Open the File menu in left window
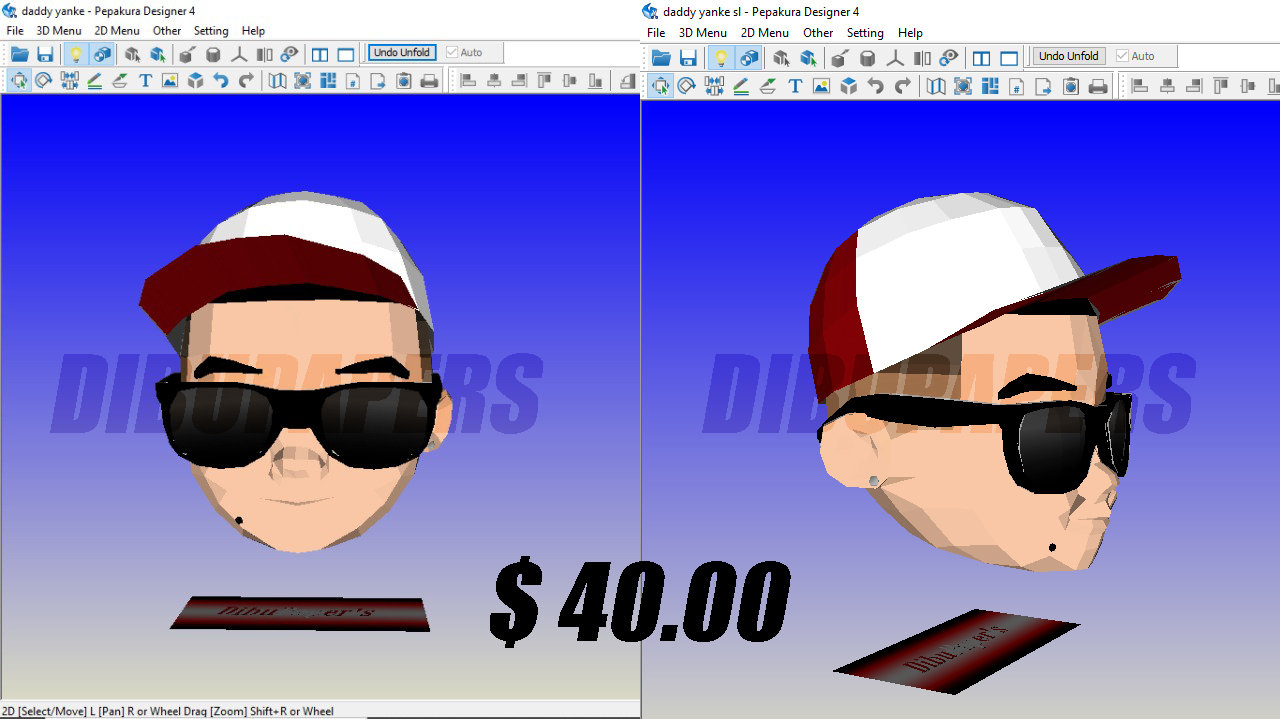The image size is (1280, 719). pyautogui.click(x=15, y=31)
